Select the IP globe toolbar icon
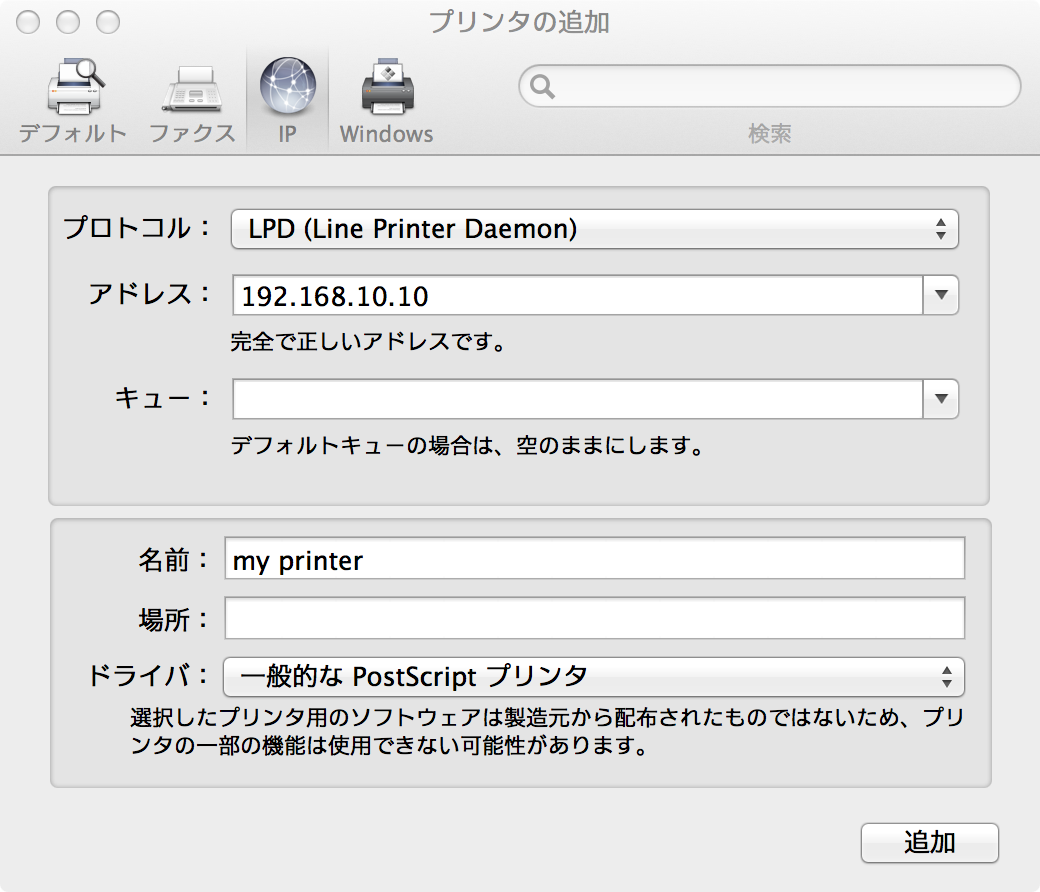 click(x=287, y=100)
